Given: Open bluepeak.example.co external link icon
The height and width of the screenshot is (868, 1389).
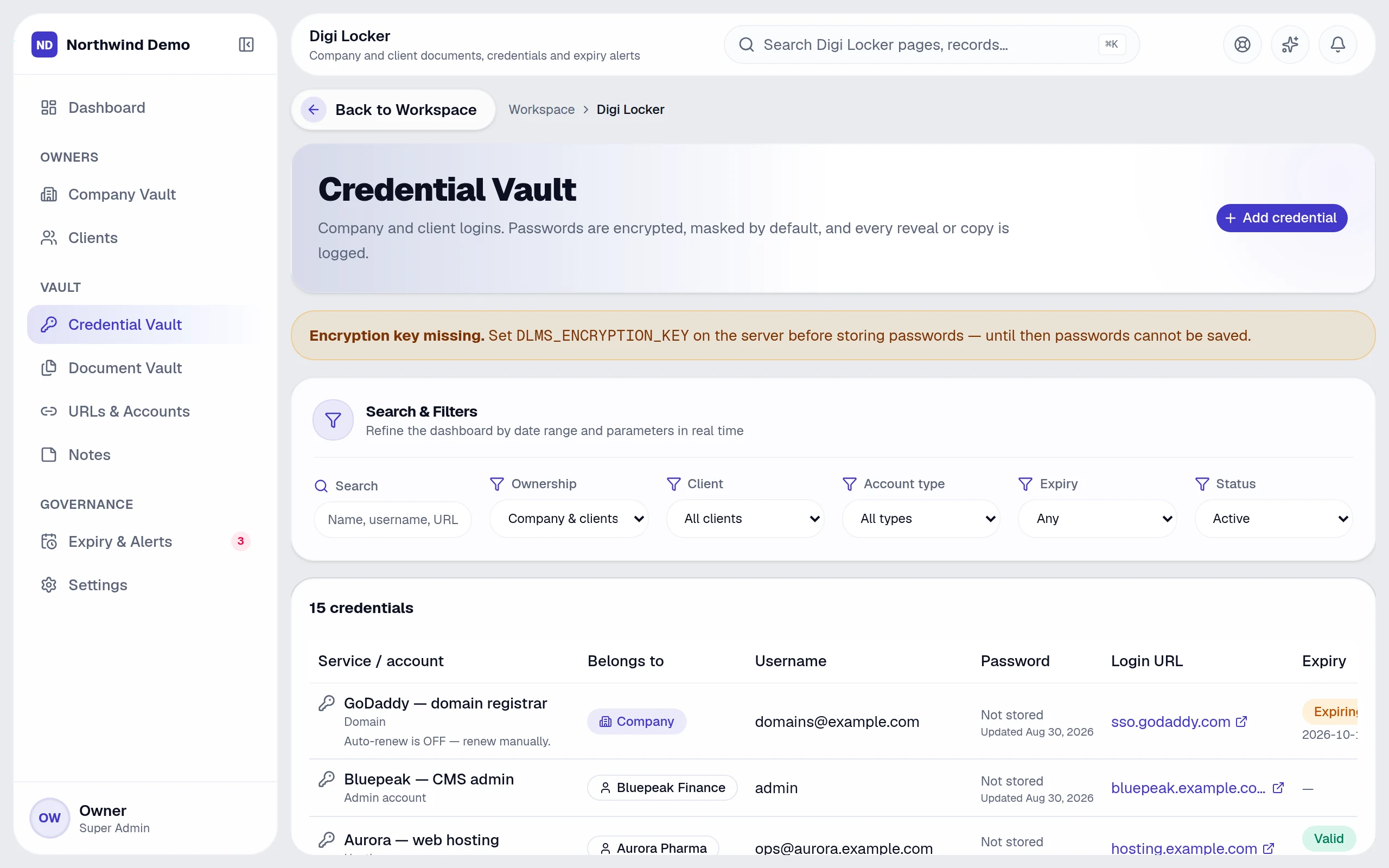Looking at the screenshot, I should tap(1278, 788).
